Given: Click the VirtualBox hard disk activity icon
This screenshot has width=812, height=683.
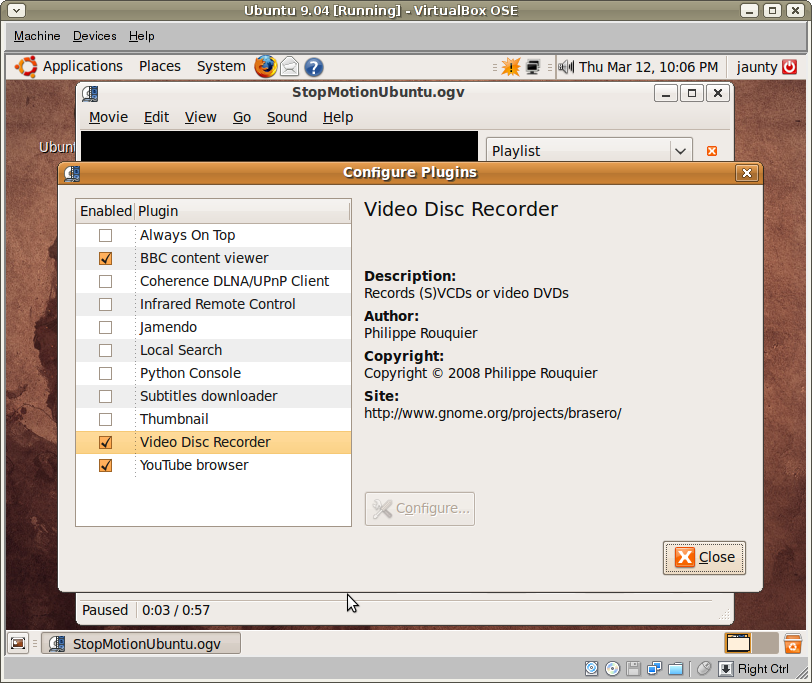Looking at the screenshot, I should tap(591, 669).
